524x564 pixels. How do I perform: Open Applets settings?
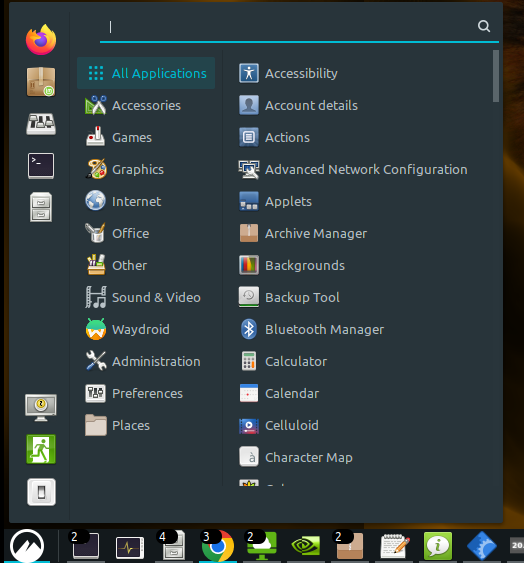pyautogui.click(x=361, y=201)
